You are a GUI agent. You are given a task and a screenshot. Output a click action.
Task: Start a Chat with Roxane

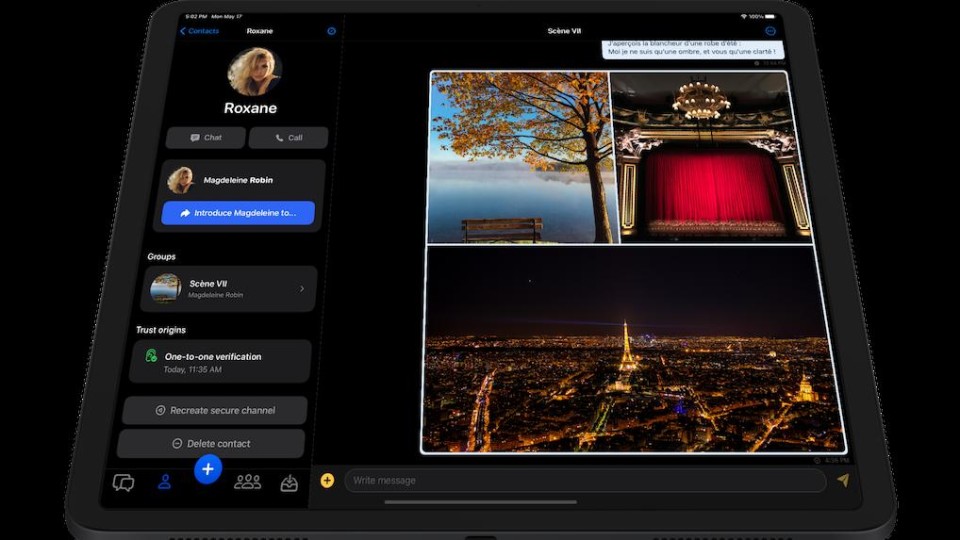point(206,138)
